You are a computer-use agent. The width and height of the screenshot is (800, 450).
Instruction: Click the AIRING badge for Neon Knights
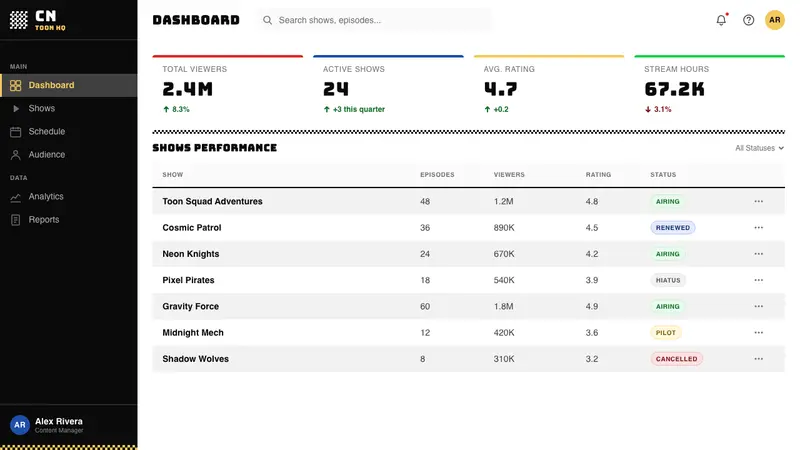tap(667, 254)
